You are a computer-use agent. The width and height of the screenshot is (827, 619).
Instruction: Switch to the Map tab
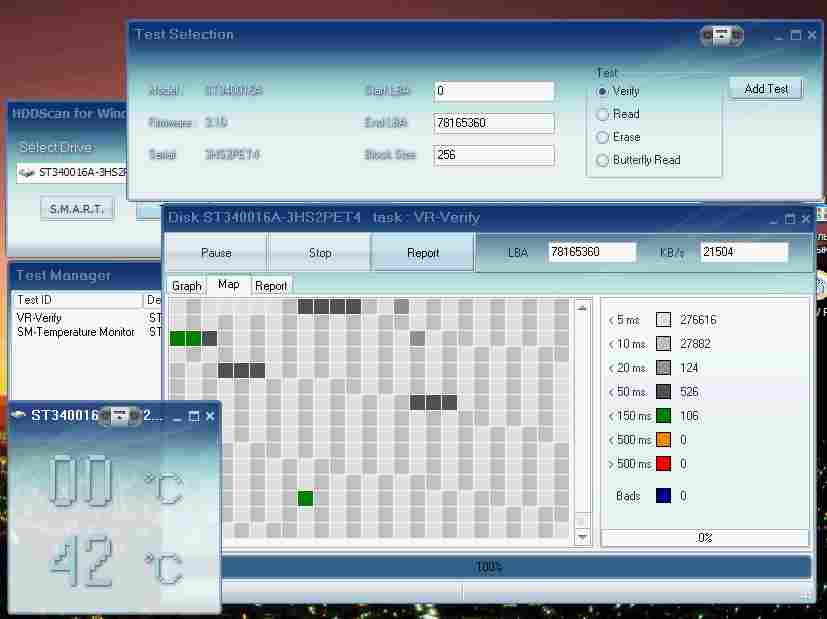[x=228, y=285]
